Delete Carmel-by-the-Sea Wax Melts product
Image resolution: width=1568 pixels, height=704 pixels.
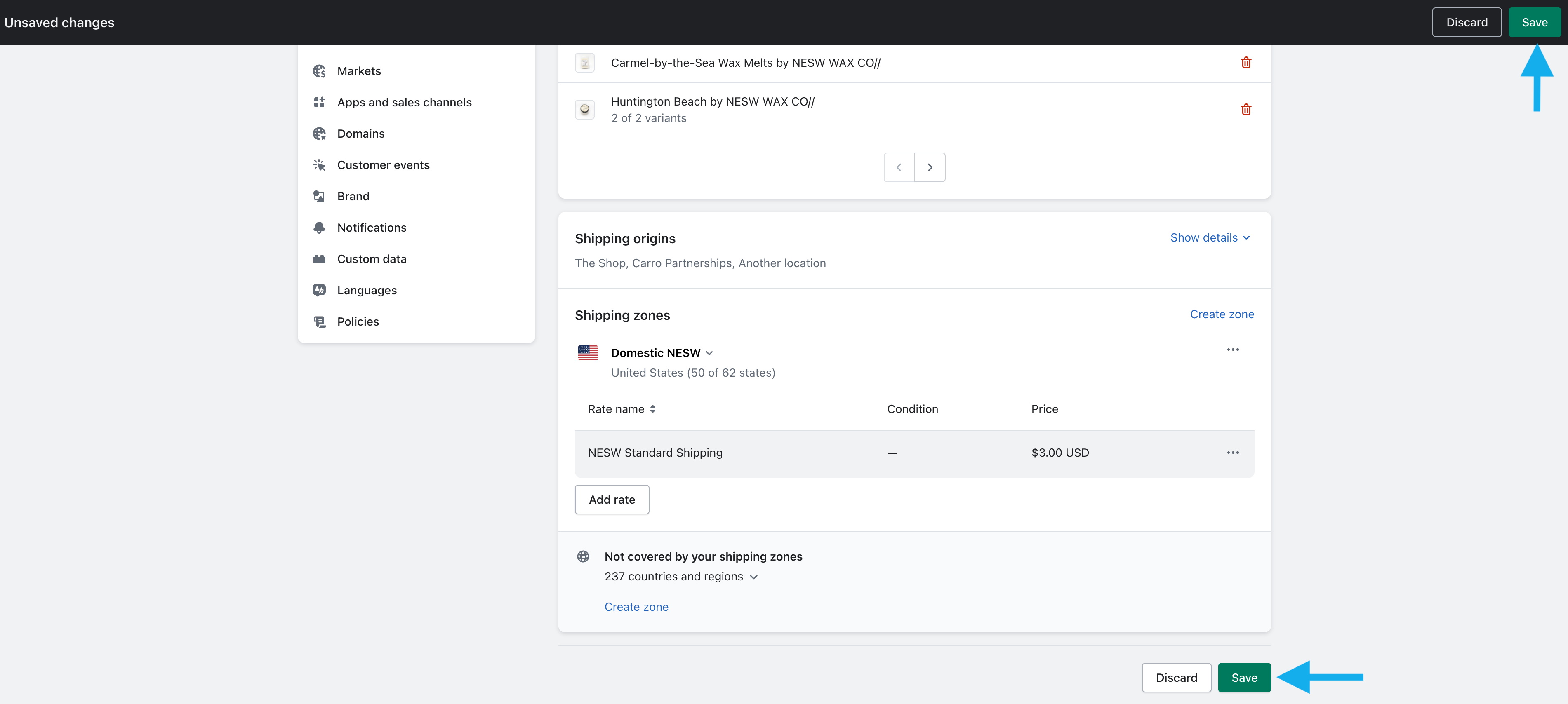[1245, 63]
